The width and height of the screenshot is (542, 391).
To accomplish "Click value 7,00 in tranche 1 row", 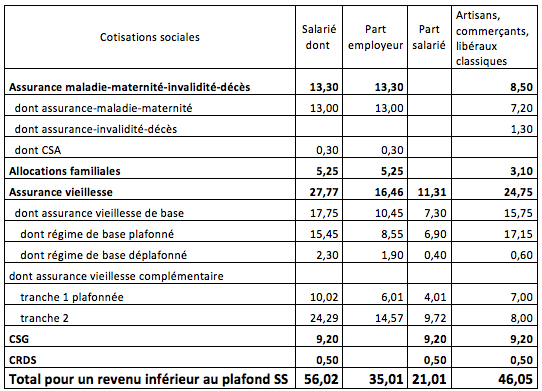I will click(x=522, y=297).
